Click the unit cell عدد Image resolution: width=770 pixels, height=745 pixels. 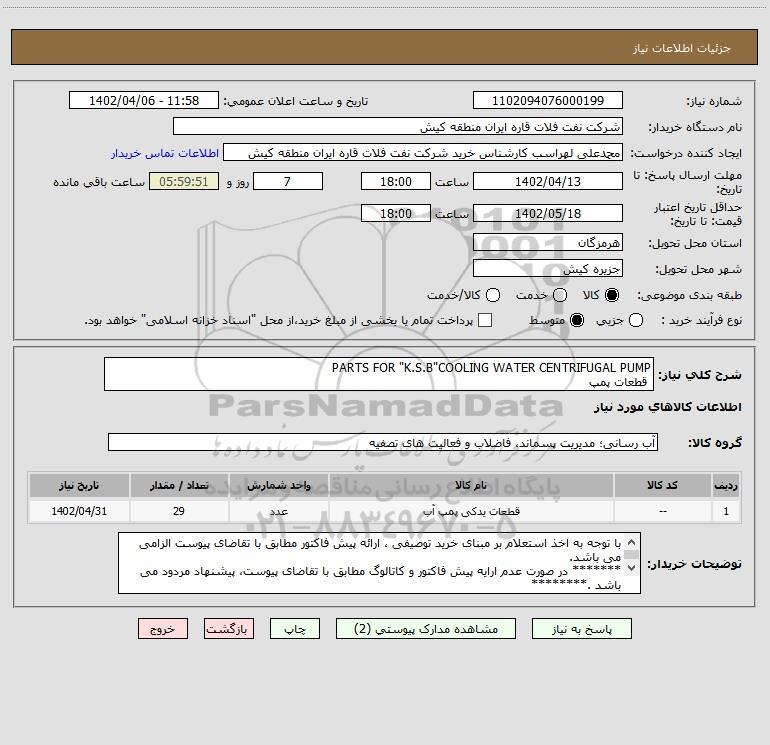click(278, 511)
